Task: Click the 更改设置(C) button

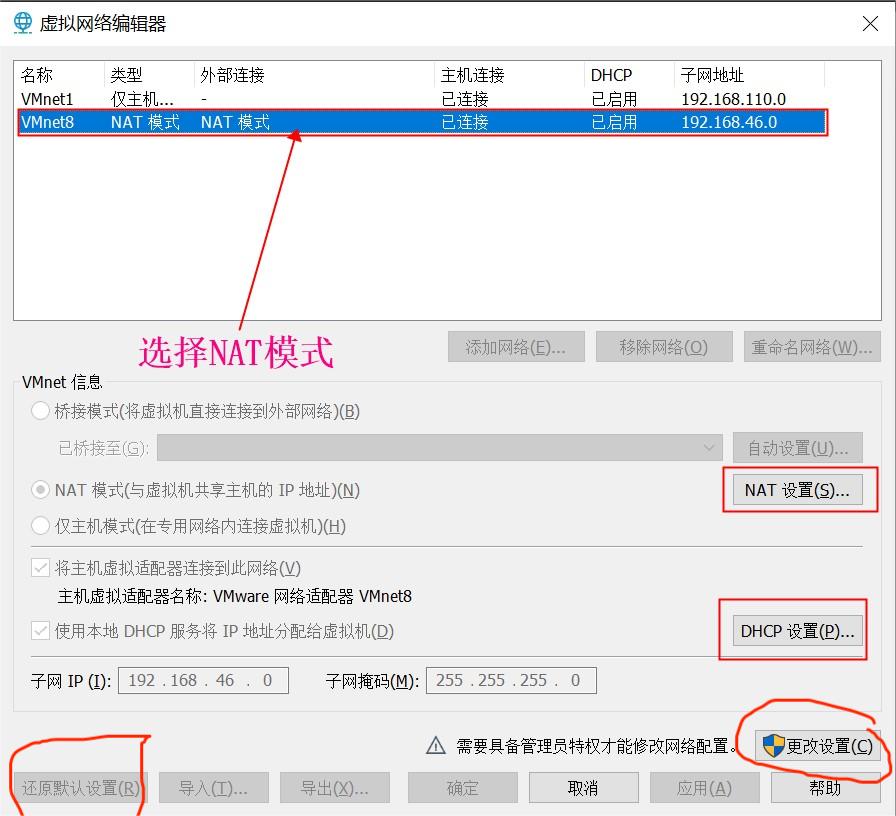Action: pyautogui.click(x=817, y=746)
